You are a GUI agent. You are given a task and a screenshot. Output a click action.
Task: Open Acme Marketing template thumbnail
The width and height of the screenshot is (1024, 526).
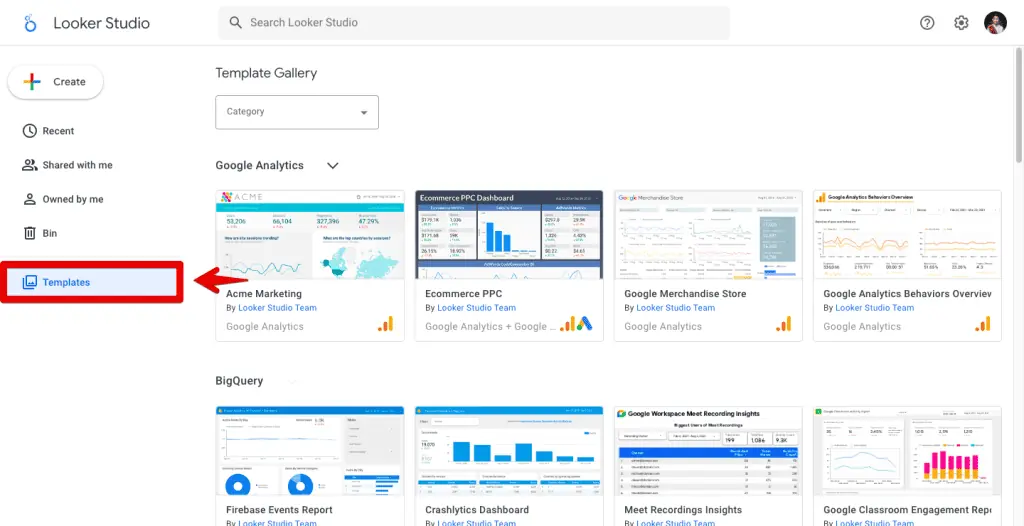pyautogui.click(x=310, y=235)
